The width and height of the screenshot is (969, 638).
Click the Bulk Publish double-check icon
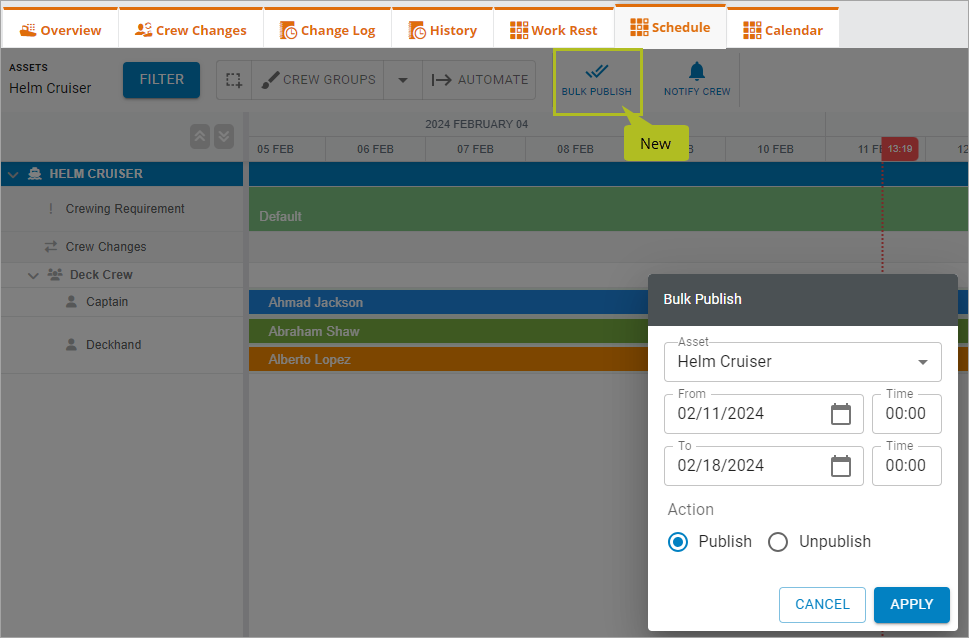point(597,71)
